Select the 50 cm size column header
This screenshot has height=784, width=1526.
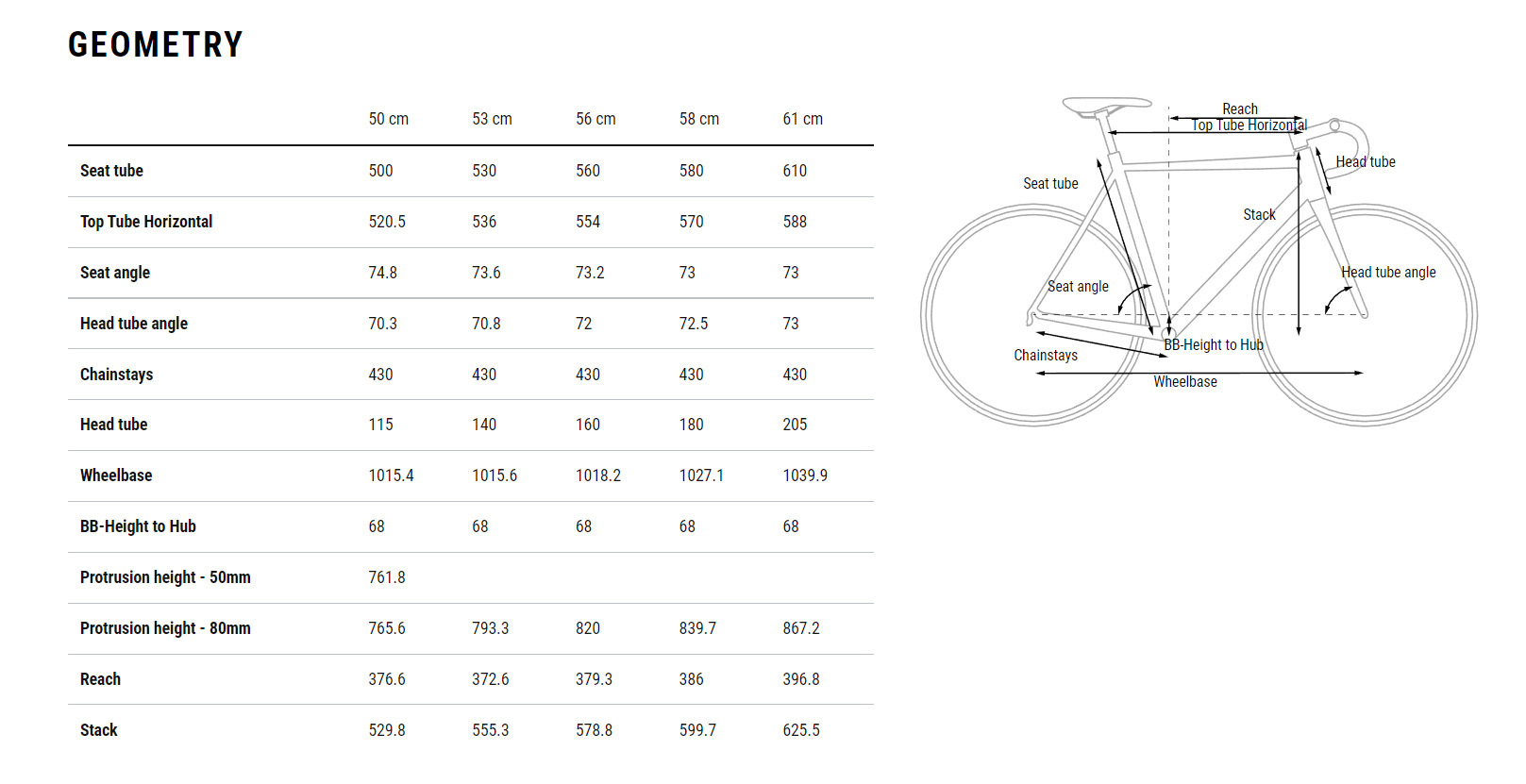tap(388, 119)
